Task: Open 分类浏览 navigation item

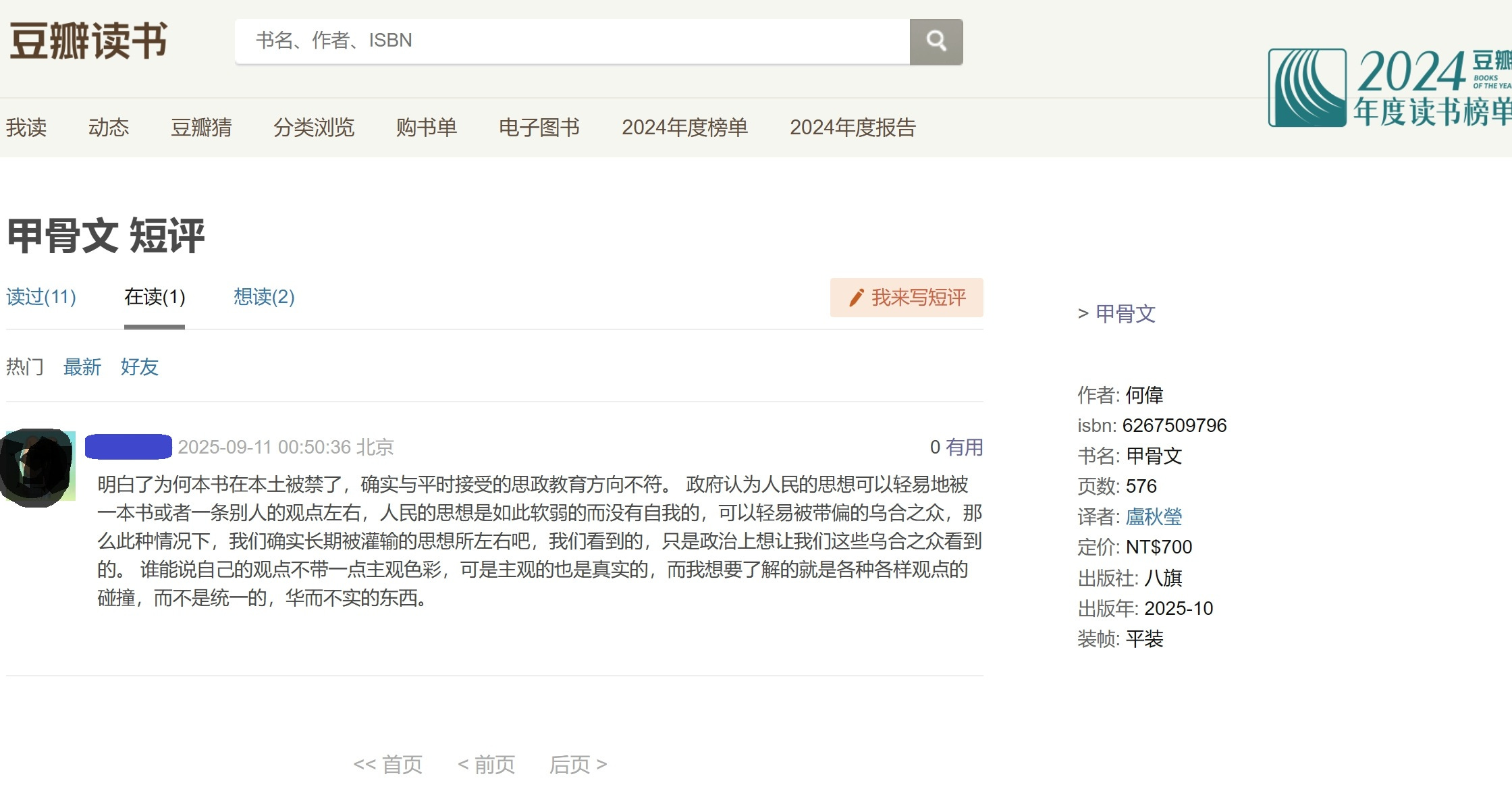Action: coord(314,128)
